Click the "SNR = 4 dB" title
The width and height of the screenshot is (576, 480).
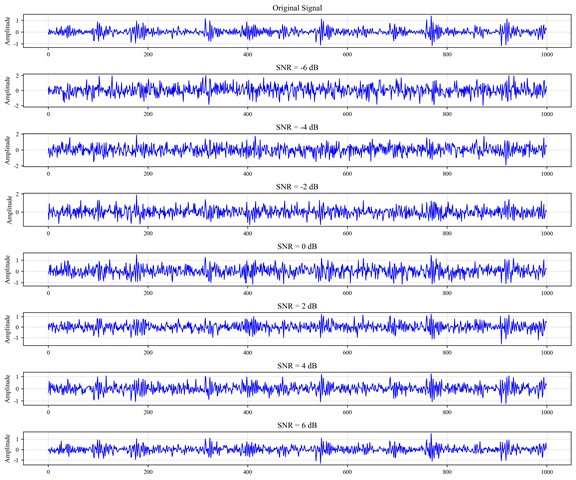297,366
